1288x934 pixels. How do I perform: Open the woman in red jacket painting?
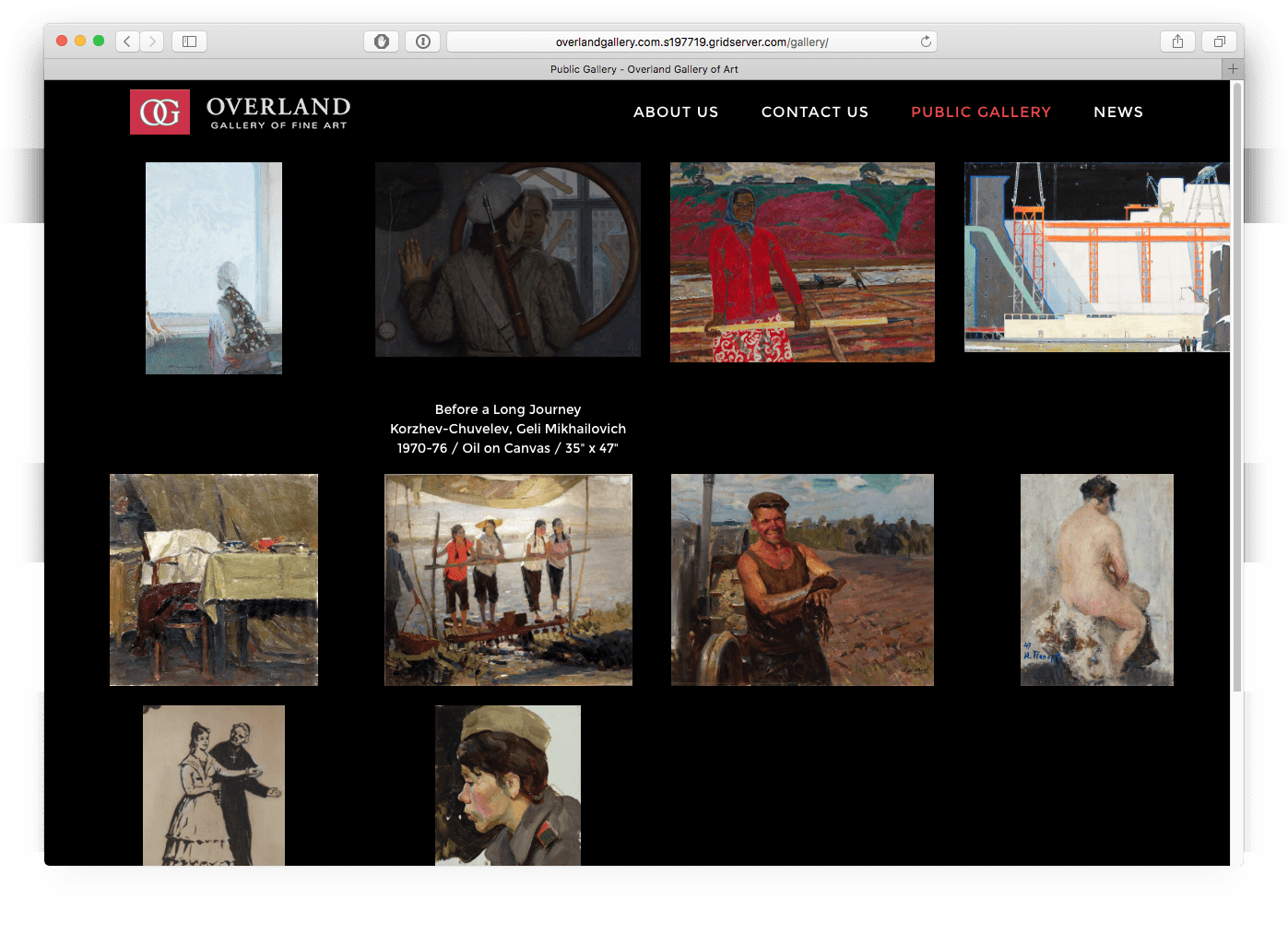pyautogui.click(x=802, y=263)
